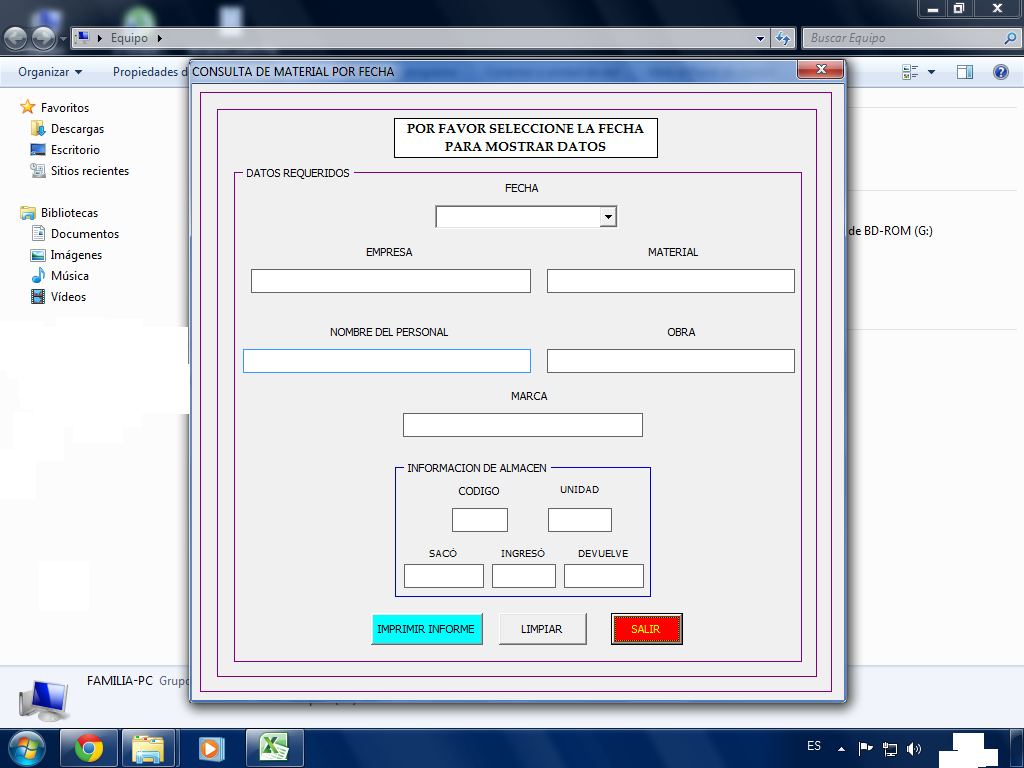Open Descargas in the Favoritos list
The image size is (1024, 768).
[x=77, y=129]
